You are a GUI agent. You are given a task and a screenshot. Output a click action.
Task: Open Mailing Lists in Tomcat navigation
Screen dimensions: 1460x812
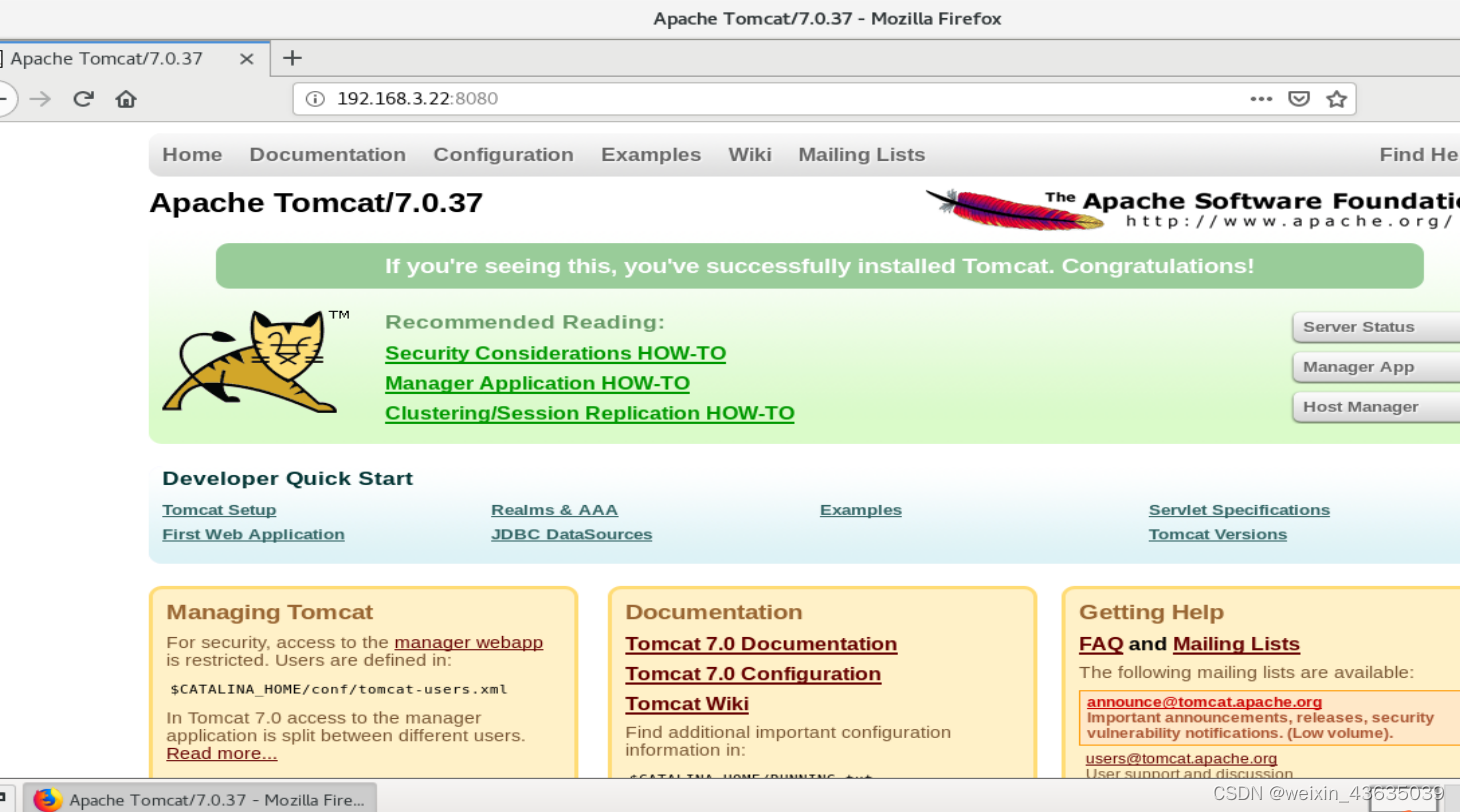click(862, 155)
